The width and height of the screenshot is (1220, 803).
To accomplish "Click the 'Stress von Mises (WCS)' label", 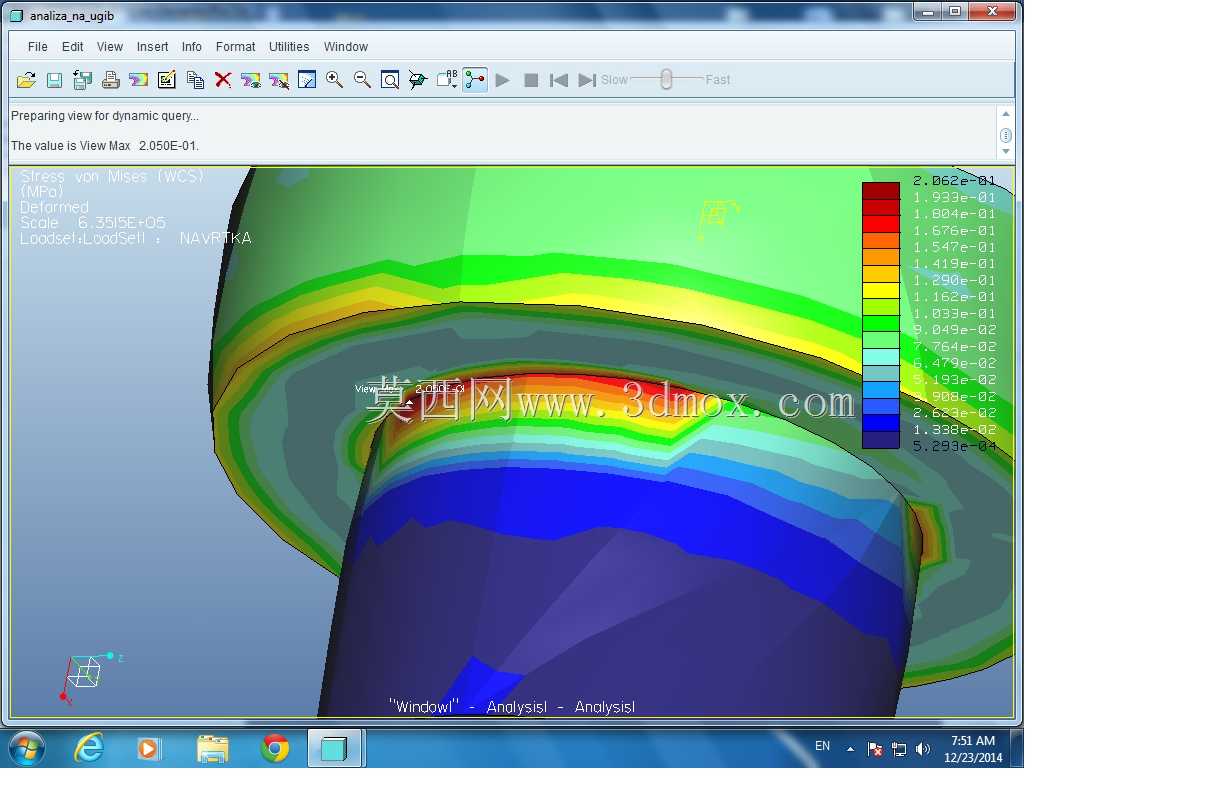I will pos(112,176).
